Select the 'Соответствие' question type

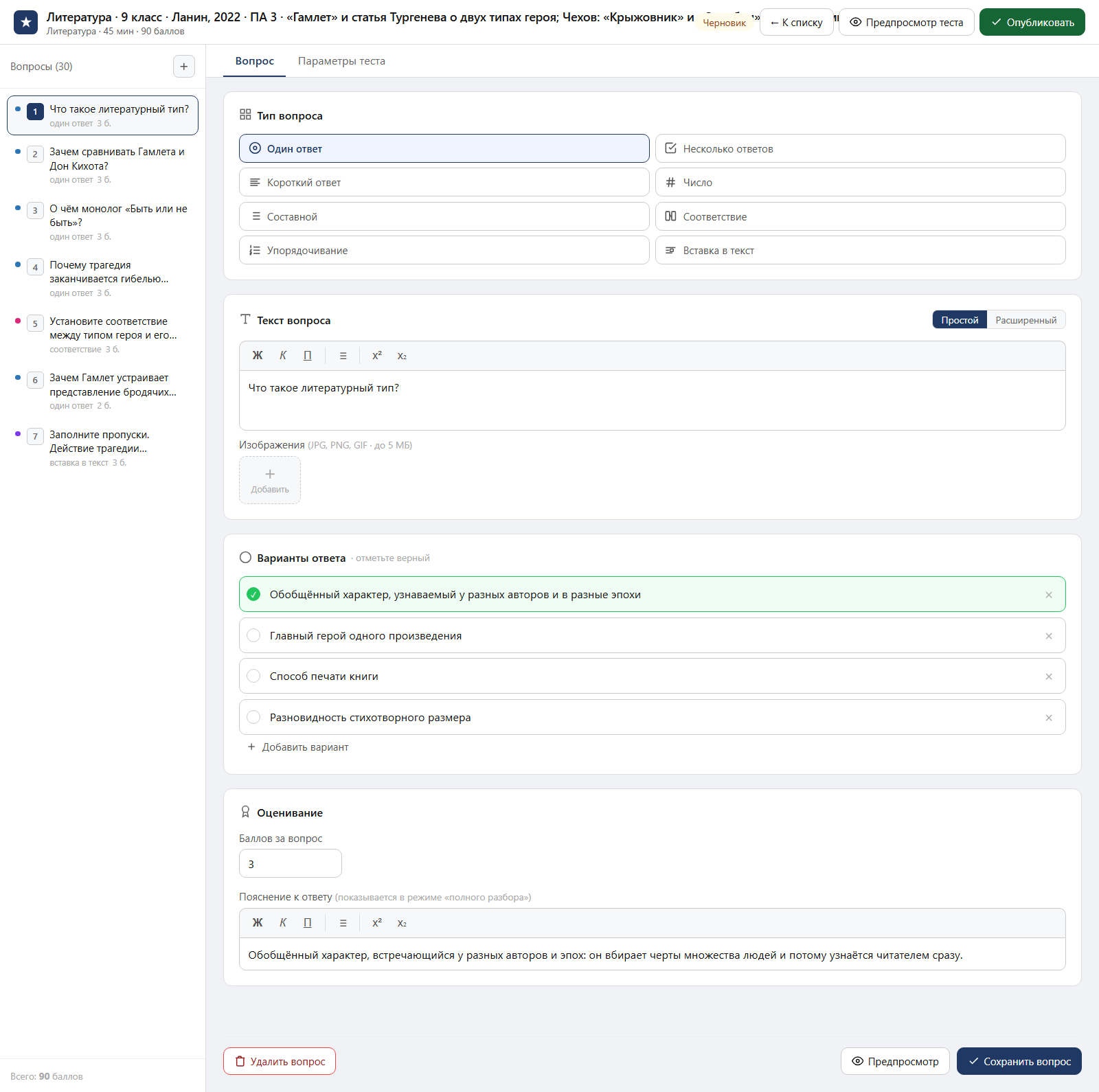tap(860, 216)
